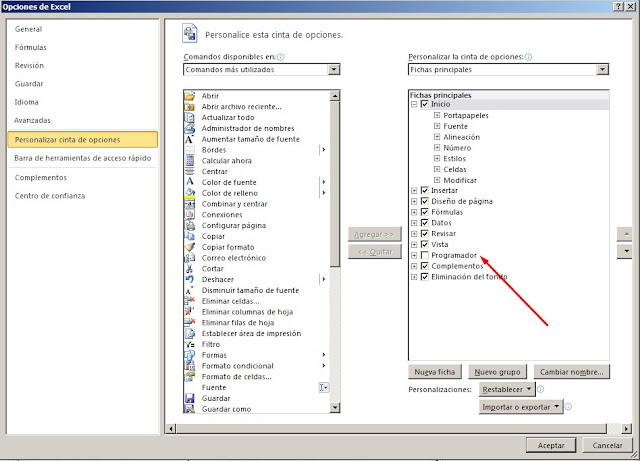Click the Eliminar celdas icon
The image size is (640, 461).
pyautogui.click(x=189, y=301)
